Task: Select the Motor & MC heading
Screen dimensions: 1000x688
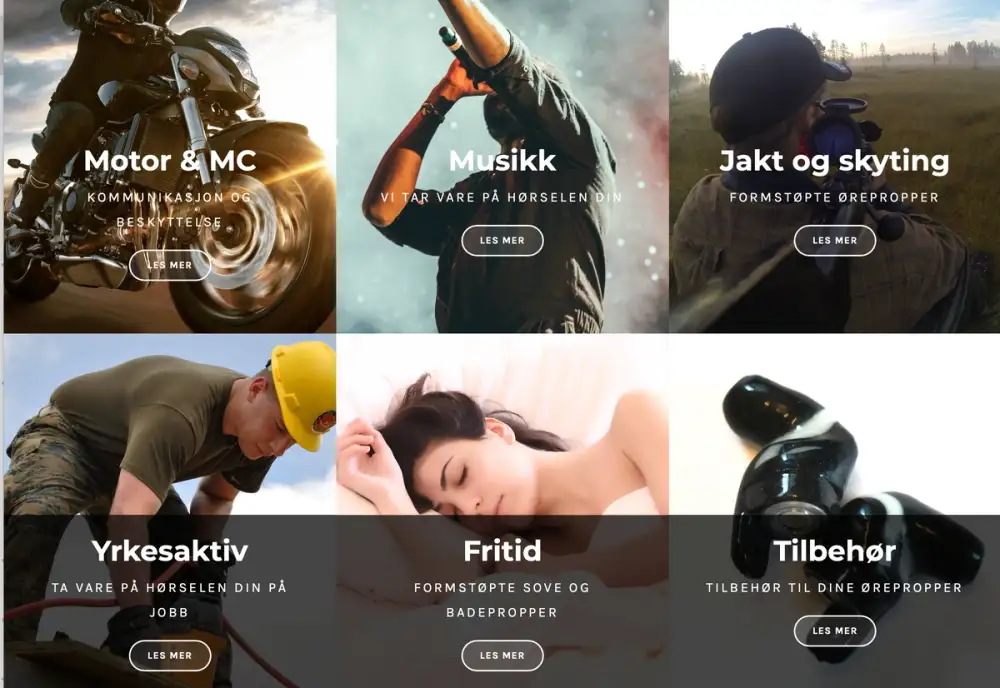Action: (170, 161)
